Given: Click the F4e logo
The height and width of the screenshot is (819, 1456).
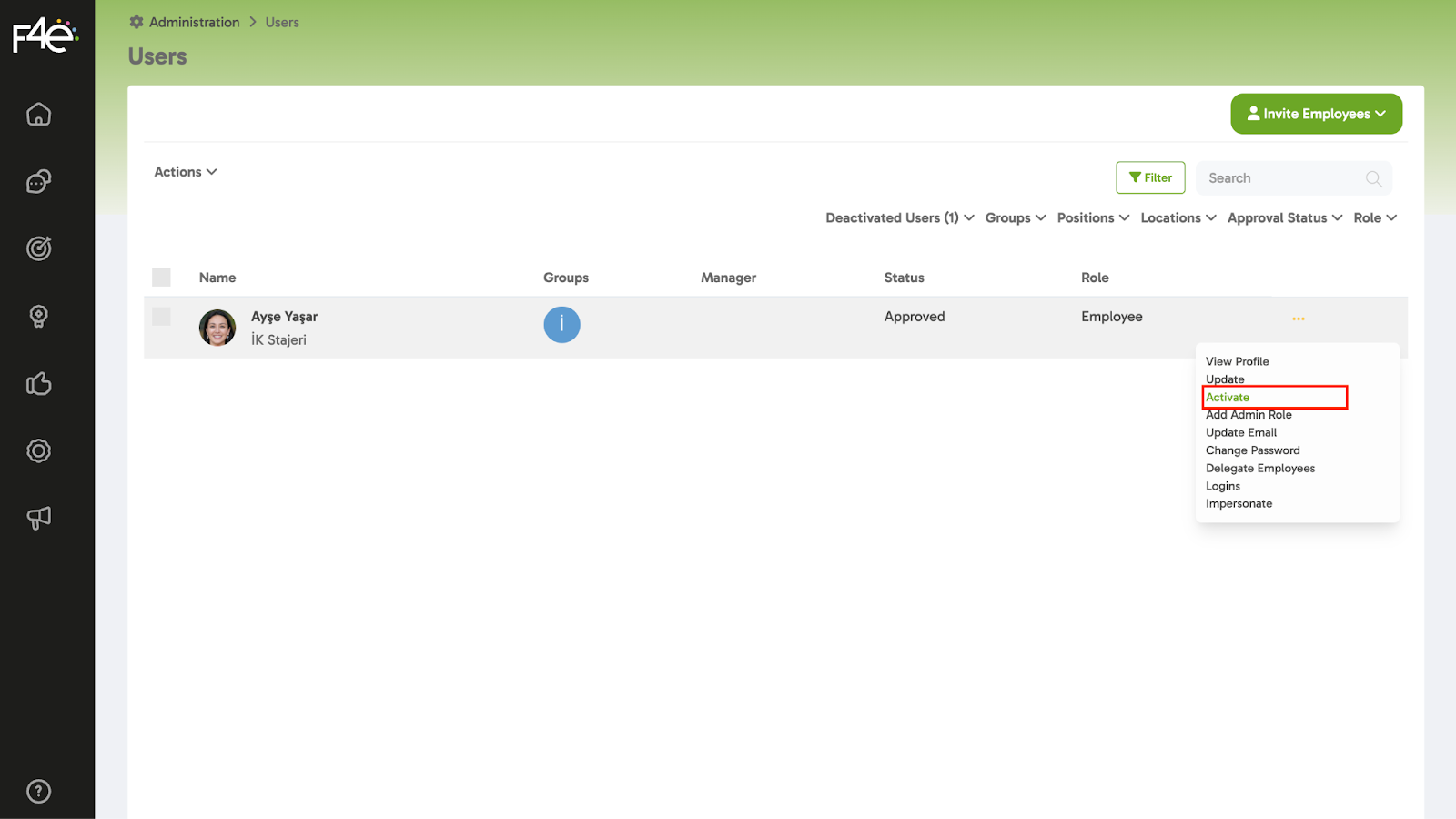Looking at the screenshot, I should coord(45,36).
